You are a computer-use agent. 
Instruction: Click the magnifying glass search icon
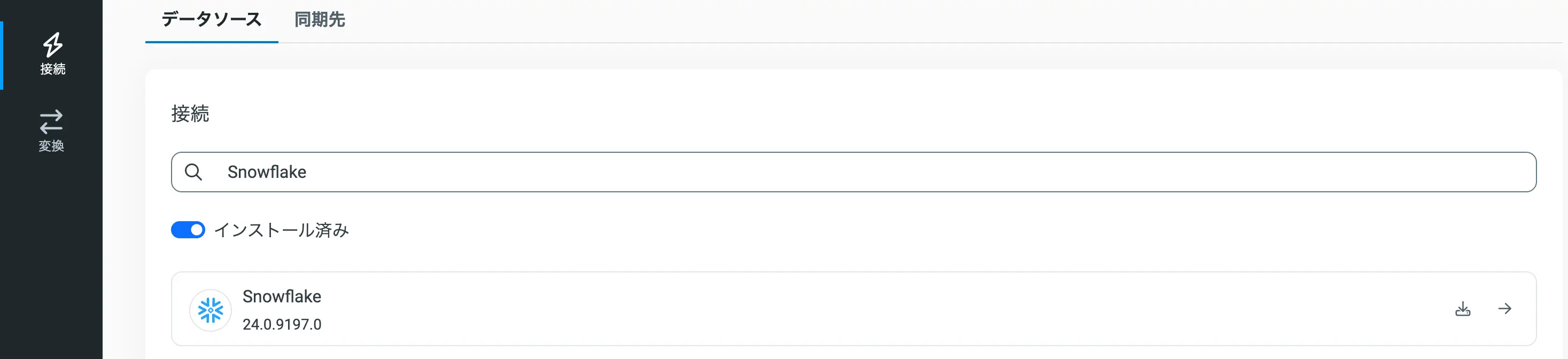tap(193, 172)
